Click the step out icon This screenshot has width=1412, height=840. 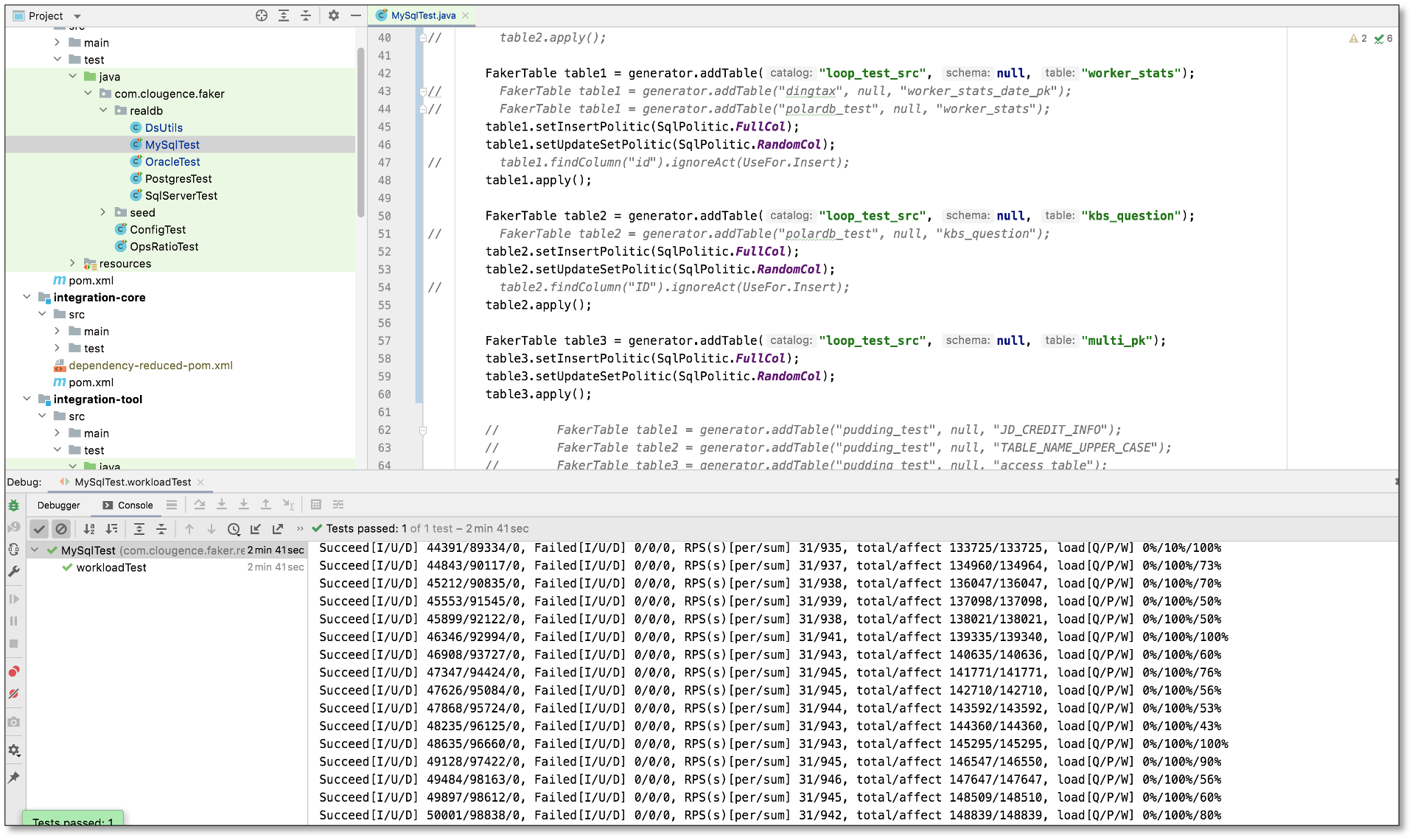(x=266, y=505)
